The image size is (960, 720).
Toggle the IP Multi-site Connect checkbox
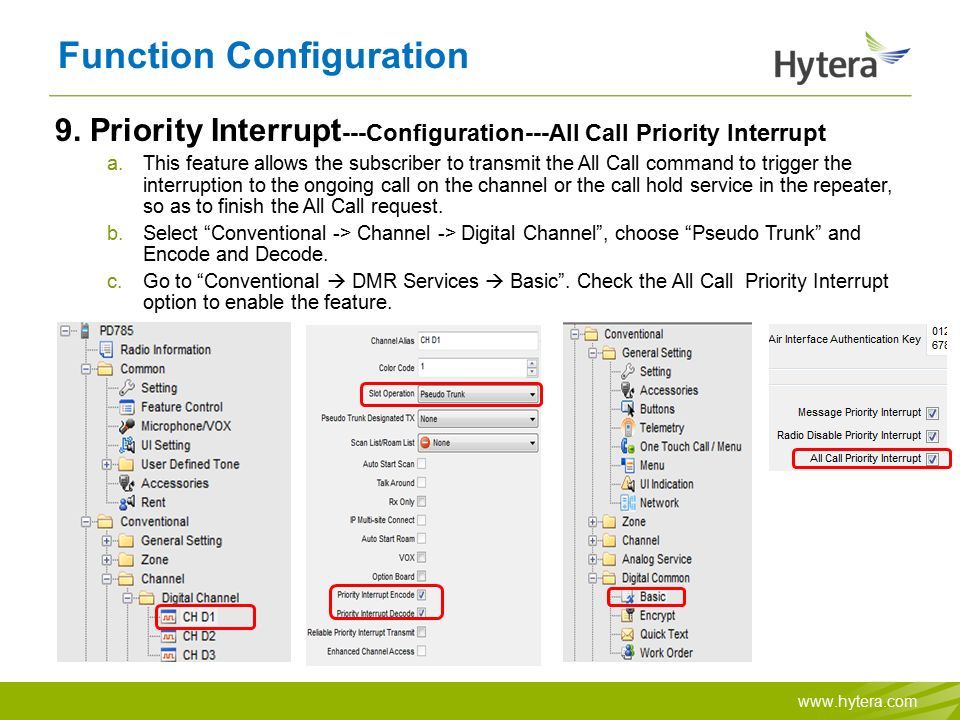(x=421, y=520)
